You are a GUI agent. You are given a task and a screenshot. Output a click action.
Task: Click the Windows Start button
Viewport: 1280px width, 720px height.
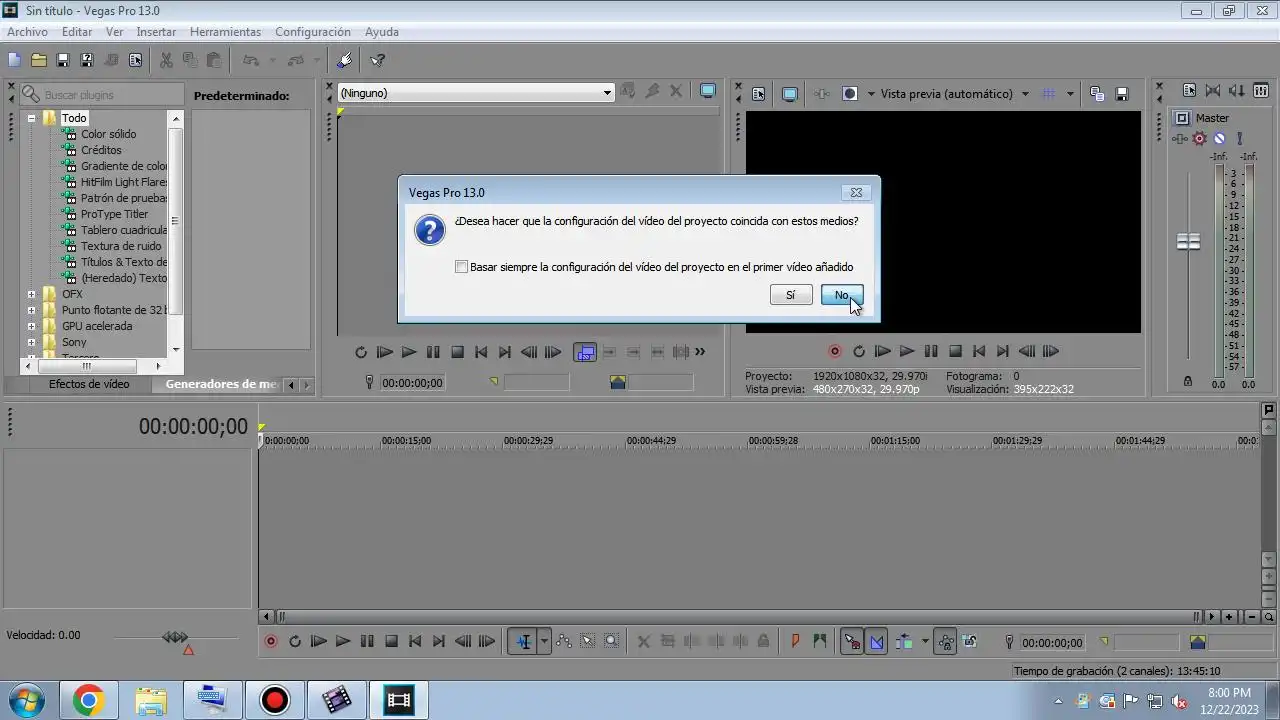click(25, 700)
